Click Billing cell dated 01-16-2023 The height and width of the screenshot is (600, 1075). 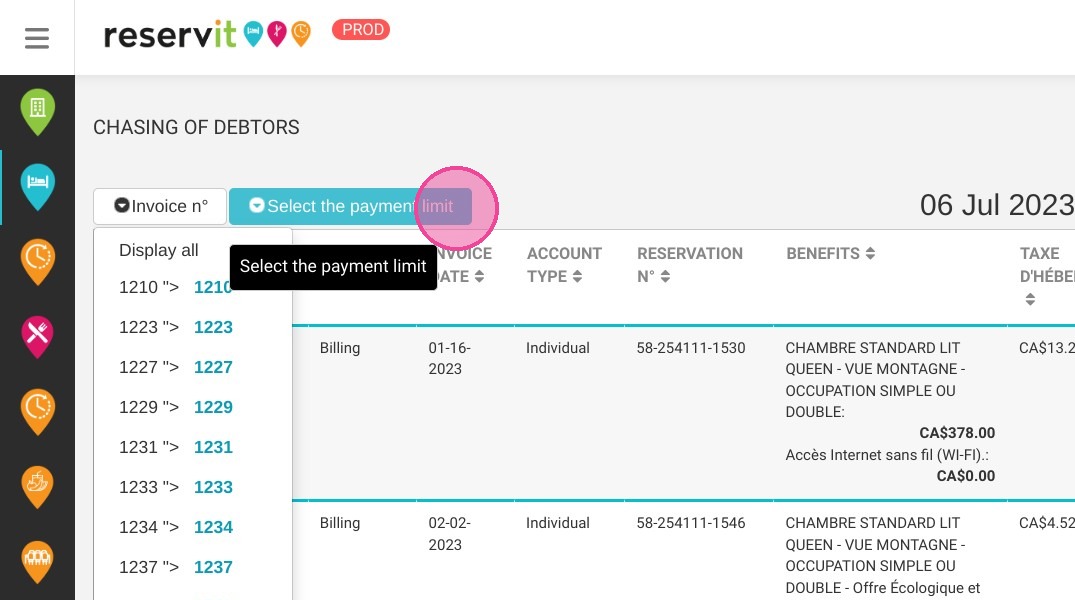point(339,348)
